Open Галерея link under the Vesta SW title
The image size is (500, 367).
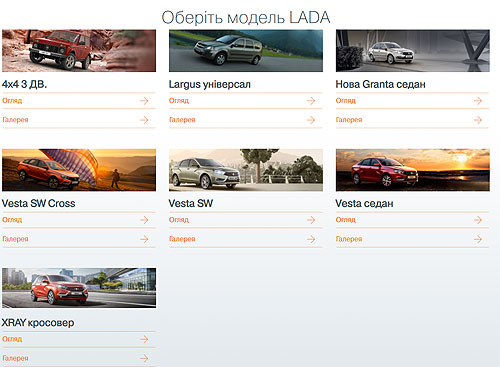182,239
